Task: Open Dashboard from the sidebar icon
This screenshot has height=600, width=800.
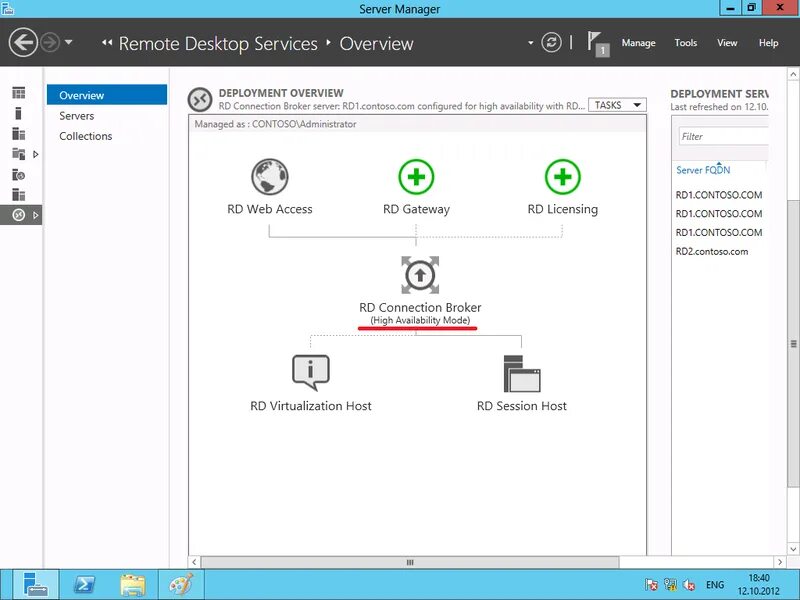Action: 19,93
